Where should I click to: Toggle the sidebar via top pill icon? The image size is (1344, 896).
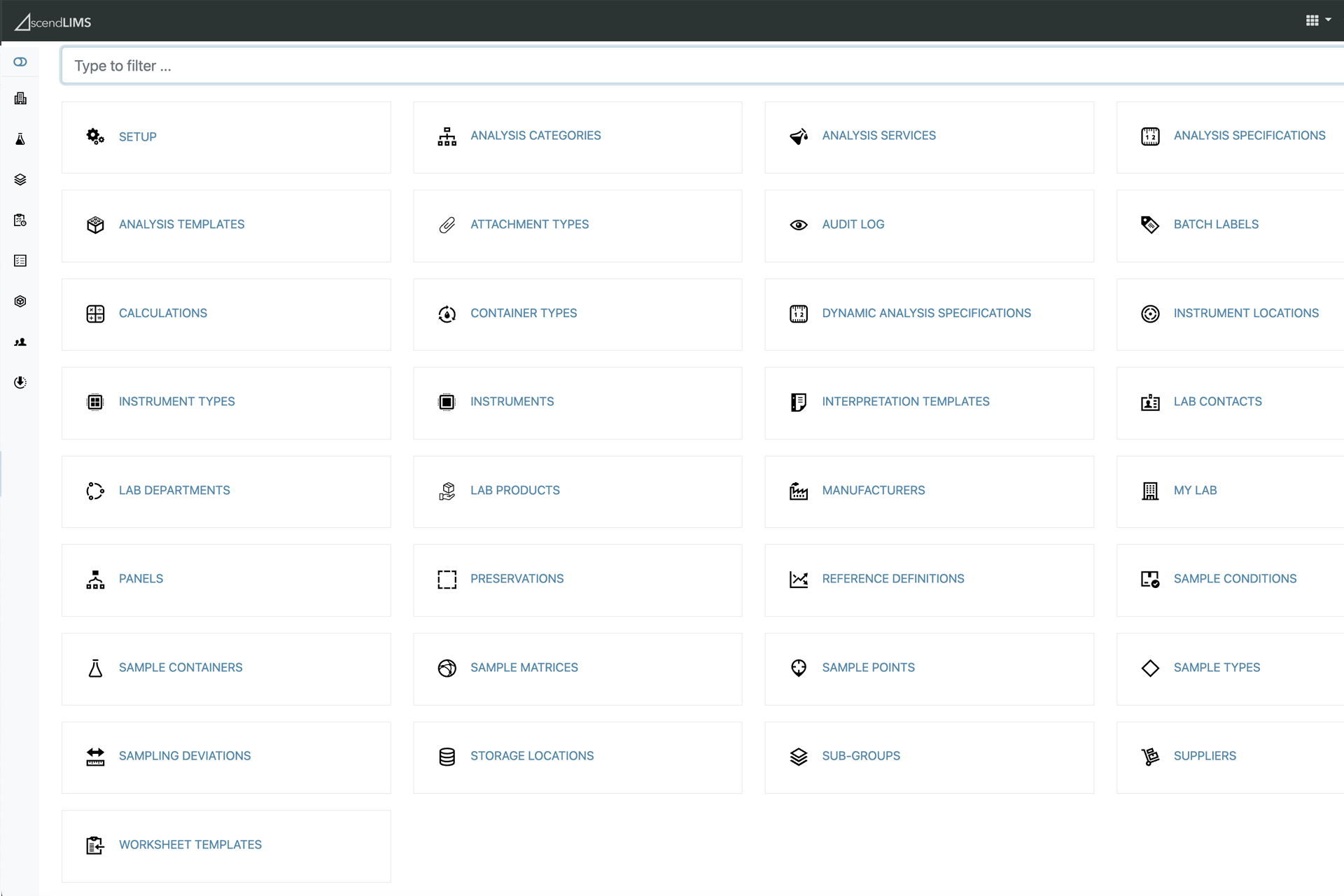20,62
